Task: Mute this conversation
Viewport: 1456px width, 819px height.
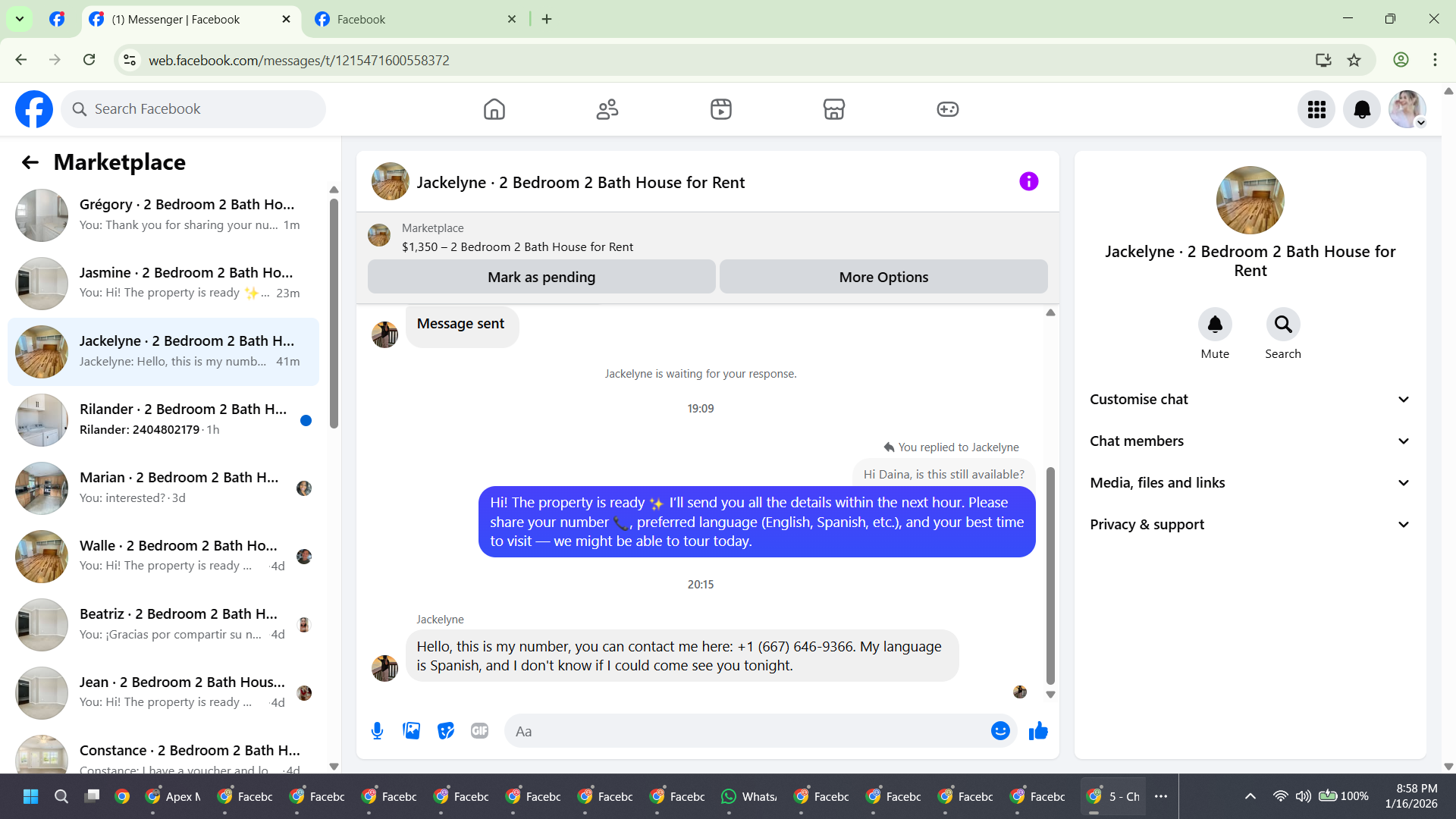Action: 1214,325
